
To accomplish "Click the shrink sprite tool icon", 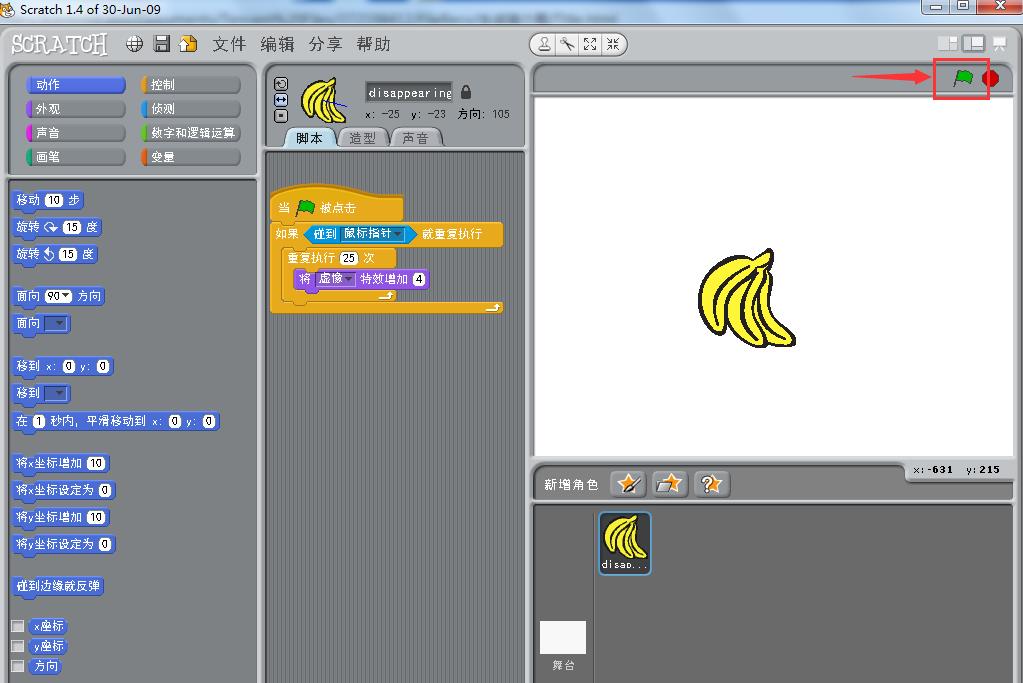I will (612, 44).
